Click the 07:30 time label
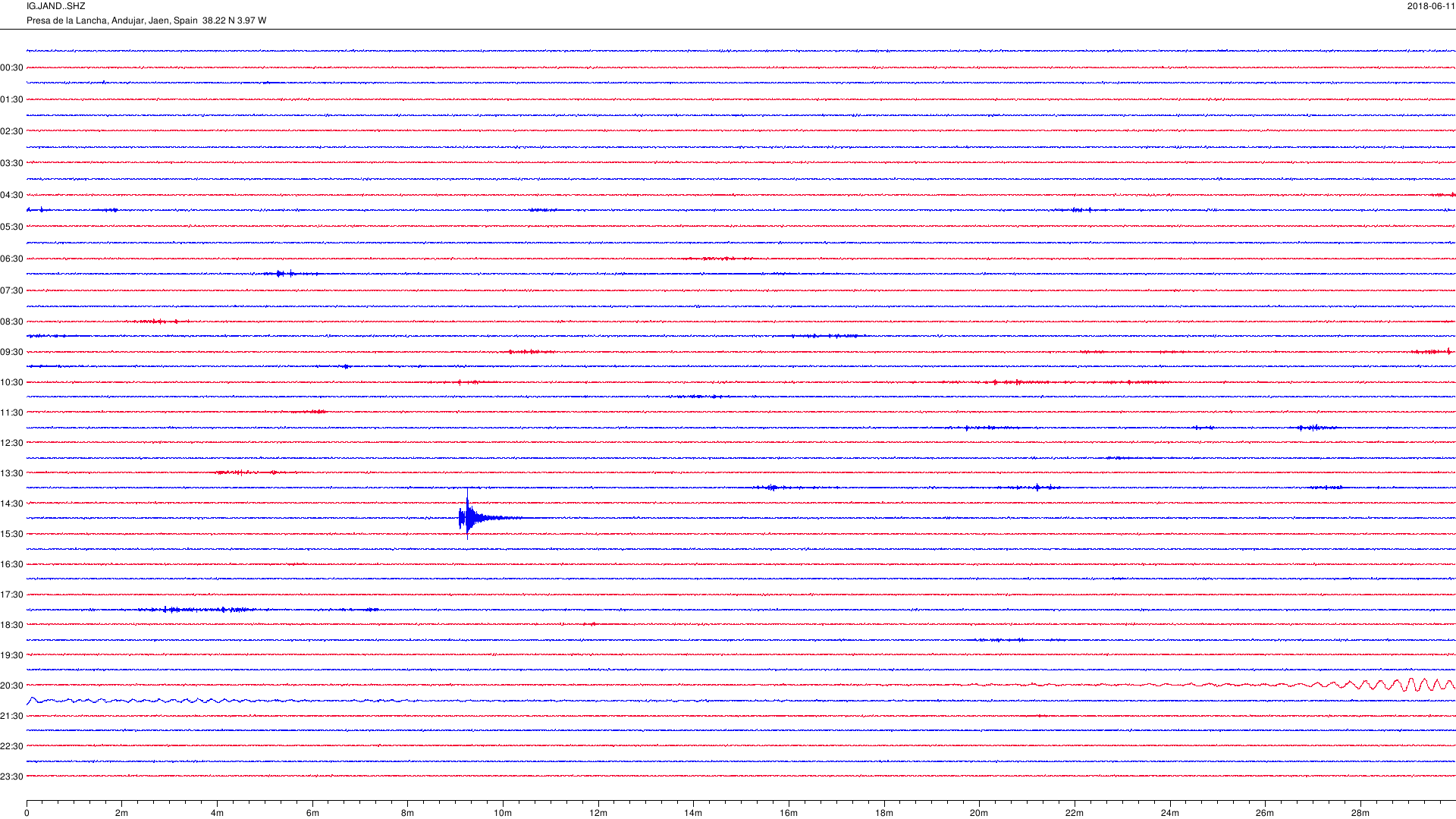 [x=11, y=290]
